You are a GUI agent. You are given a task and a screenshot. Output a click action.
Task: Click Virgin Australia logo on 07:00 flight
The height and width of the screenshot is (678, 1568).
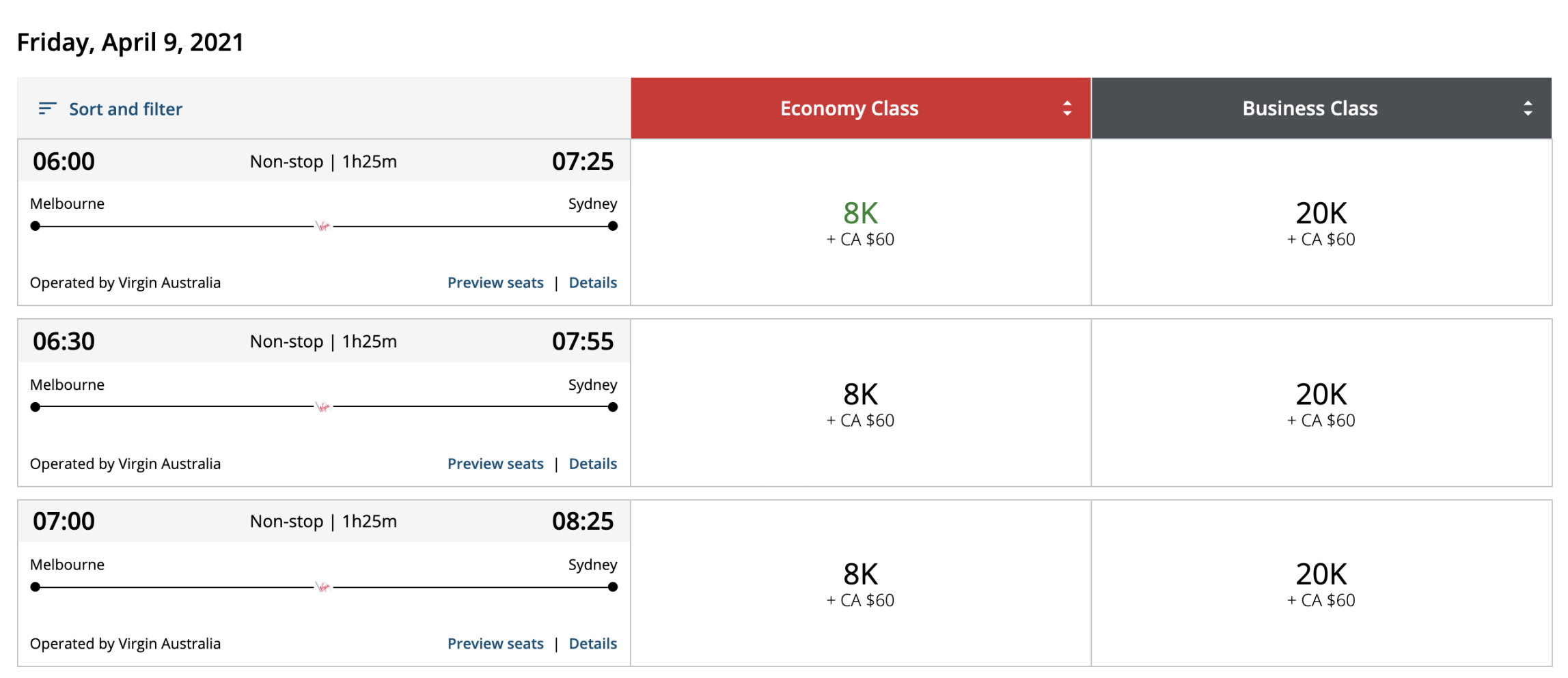tap(323, 587)
